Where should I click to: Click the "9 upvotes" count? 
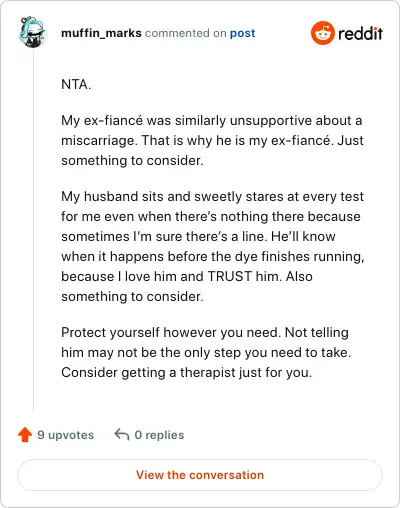[65, 435]
